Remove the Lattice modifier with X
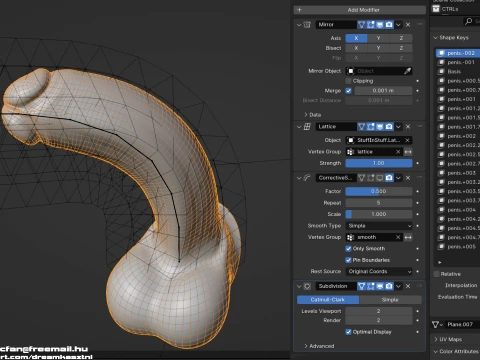This screenshot has width=480, height=360. point(408,127)
